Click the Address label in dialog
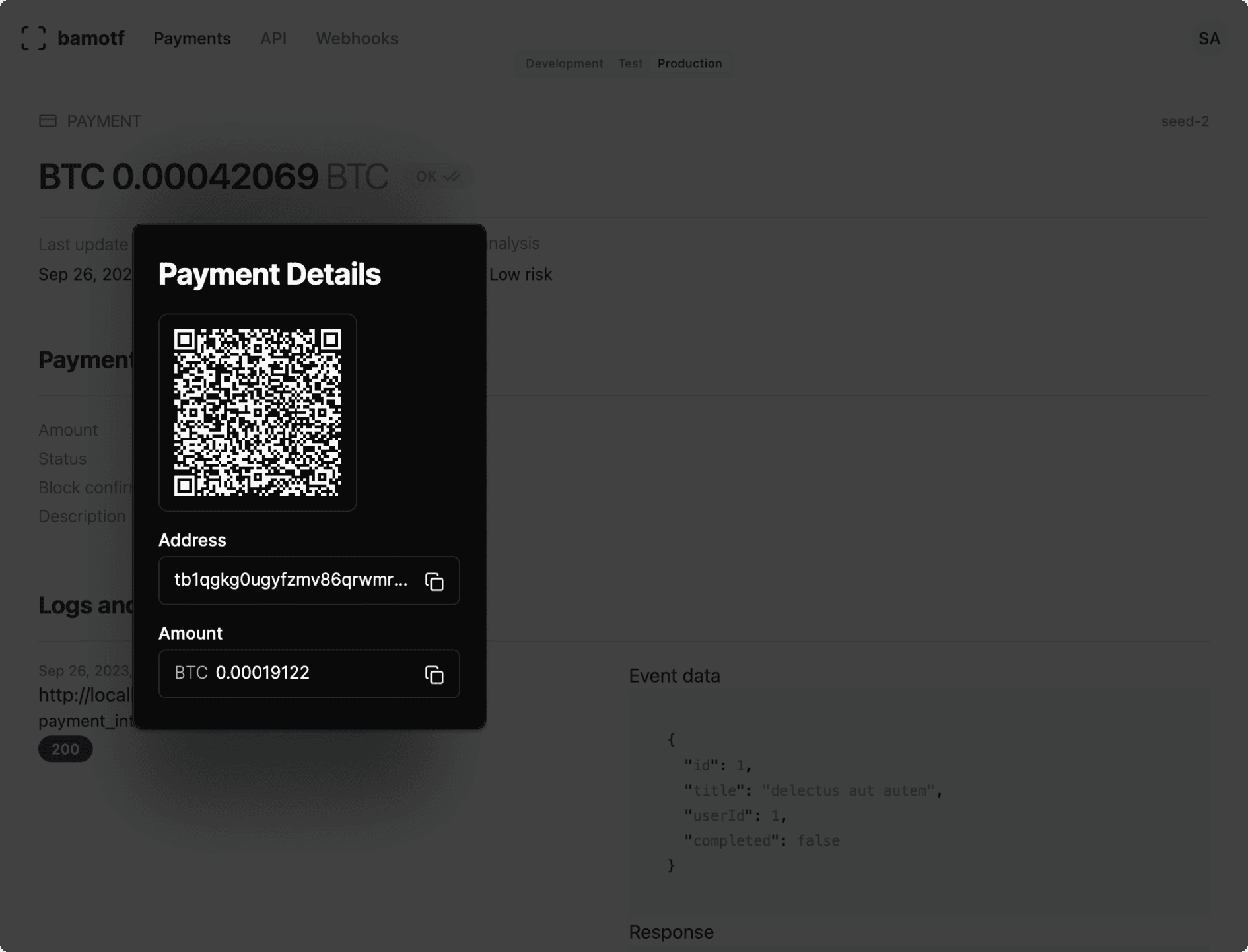1248x952 pixels. coord(192,540)
